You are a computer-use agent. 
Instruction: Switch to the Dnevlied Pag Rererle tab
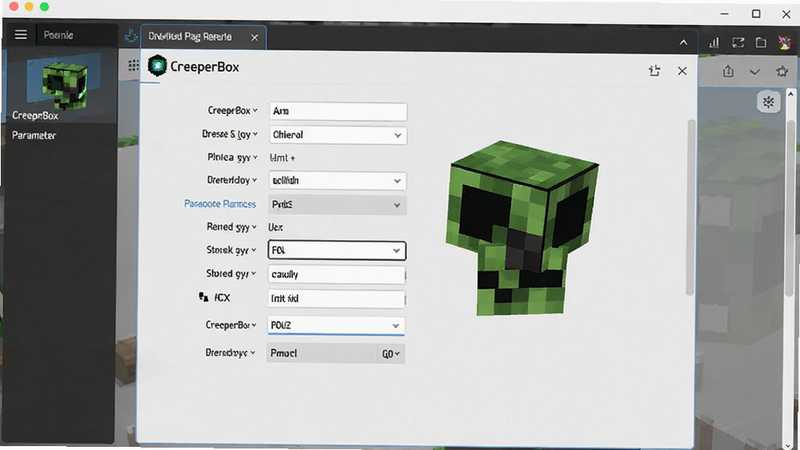coord(190,37)
